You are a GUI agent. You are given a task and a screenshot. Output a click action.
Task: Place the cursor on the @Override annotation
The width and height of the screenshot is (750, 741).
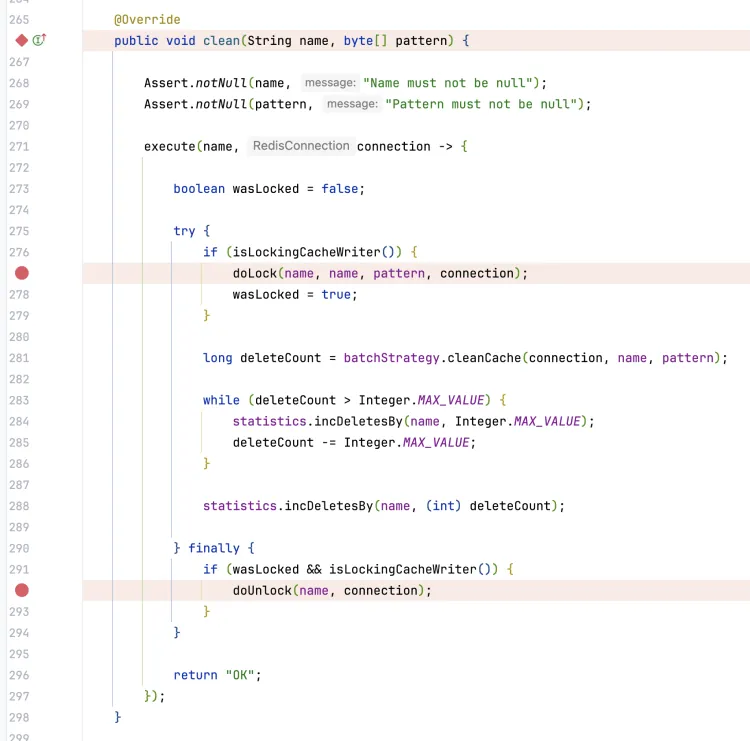pos(147,20)
